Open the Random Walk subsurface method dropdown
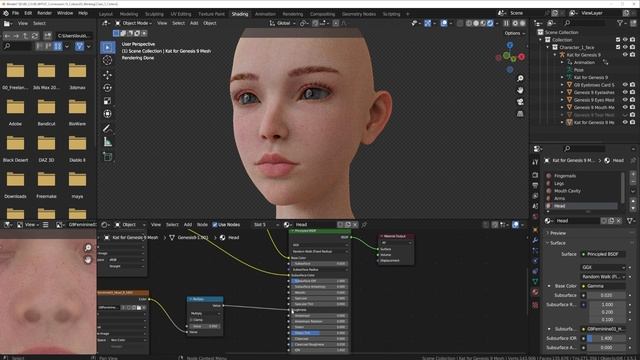 603,276
